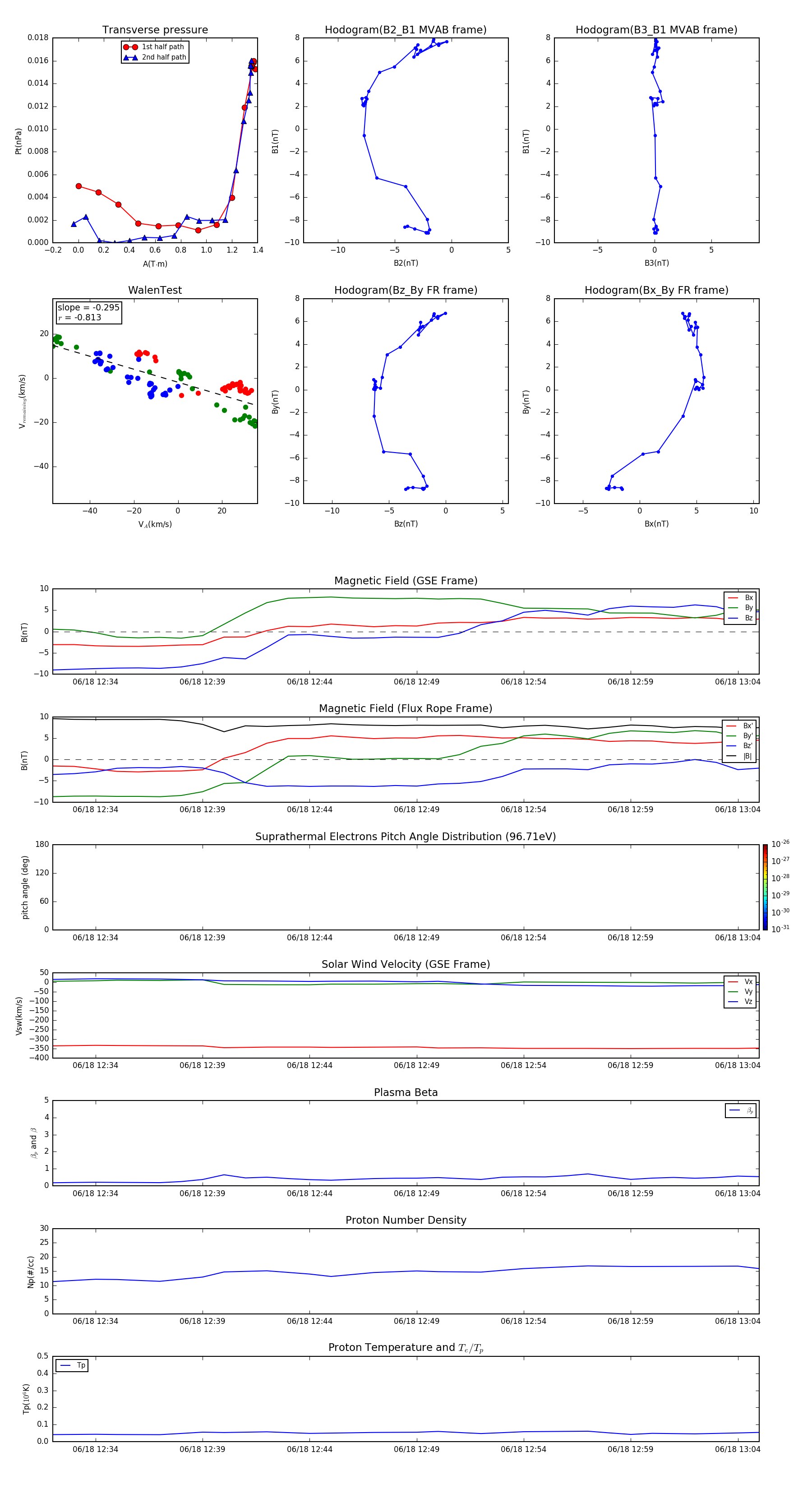Click the "pitch angle (deg)" y-axis label

click(25, 887)
